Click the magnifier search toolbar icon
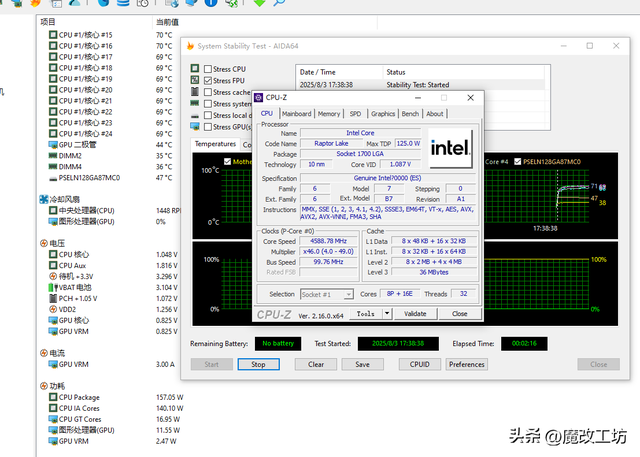This screenshot has height=457, width=640. (x=279, y=3)
